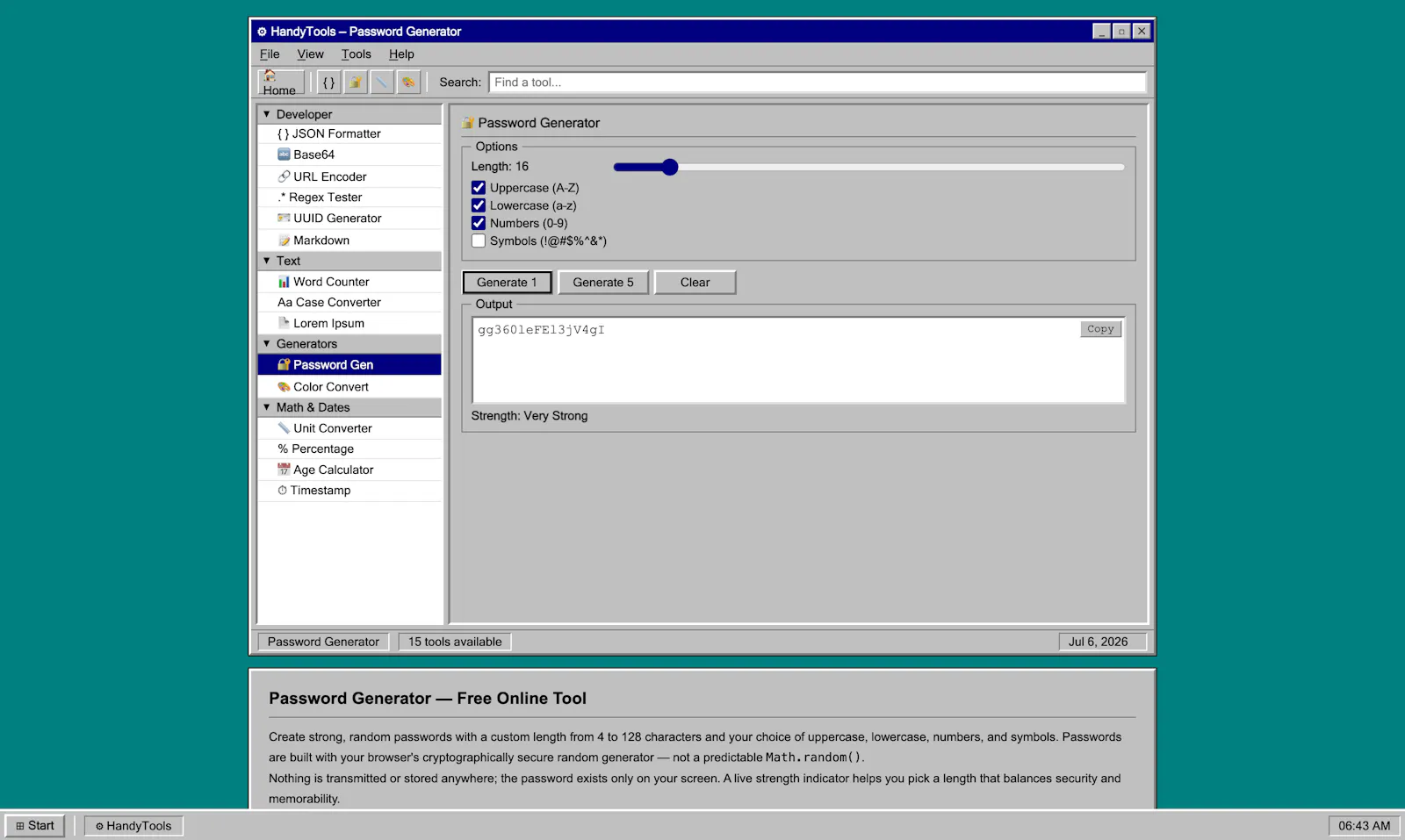Click the 15 tools available status entry
This screenshot has height=840, width=1405.
coord(455,642)
